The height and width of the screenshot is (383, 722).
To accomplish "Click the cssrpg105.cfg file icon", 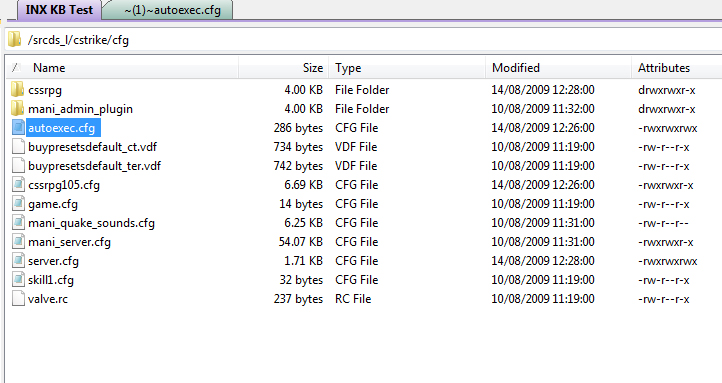I will point(18,185).
